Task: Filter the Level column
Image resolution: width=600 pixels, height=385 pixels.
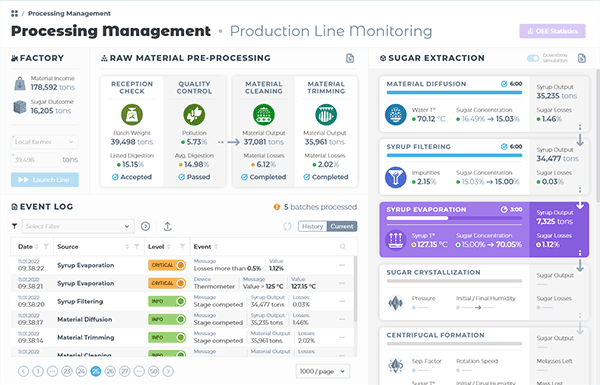Action: point(183,247)
